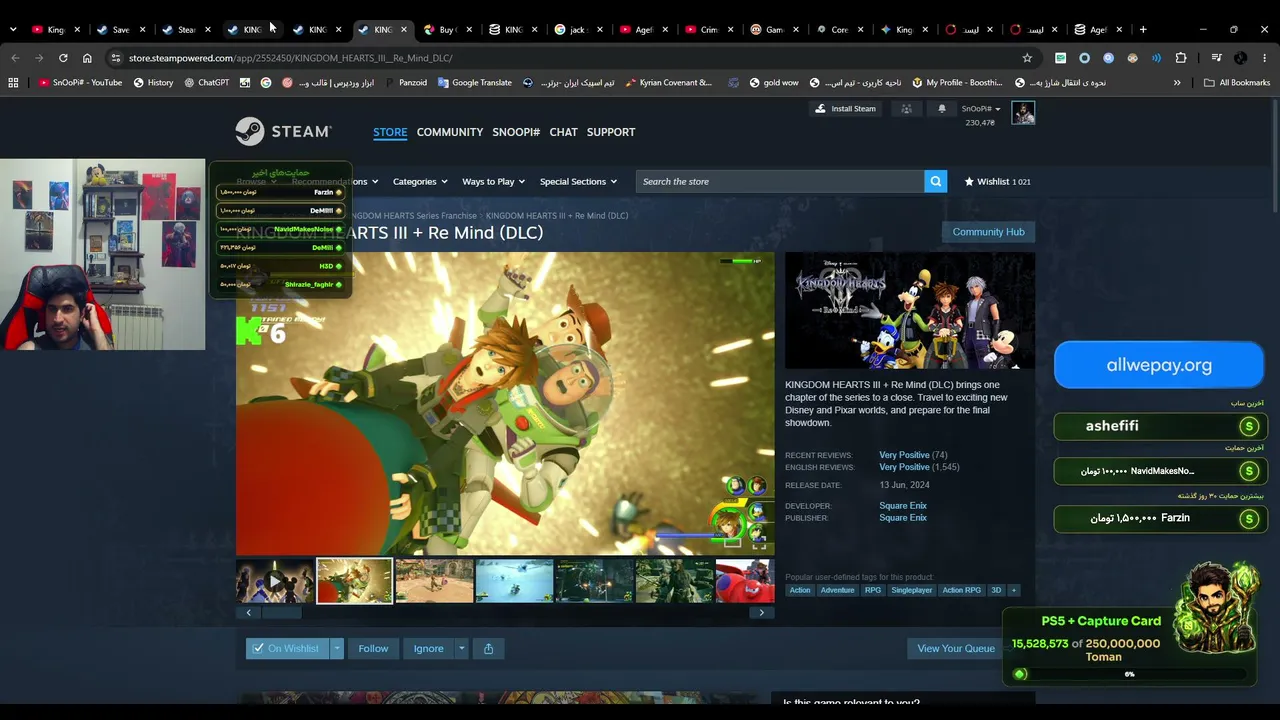The image size is (1280, 720).
Task: Click the allwepay.org banner
Action: point(1159,365)
